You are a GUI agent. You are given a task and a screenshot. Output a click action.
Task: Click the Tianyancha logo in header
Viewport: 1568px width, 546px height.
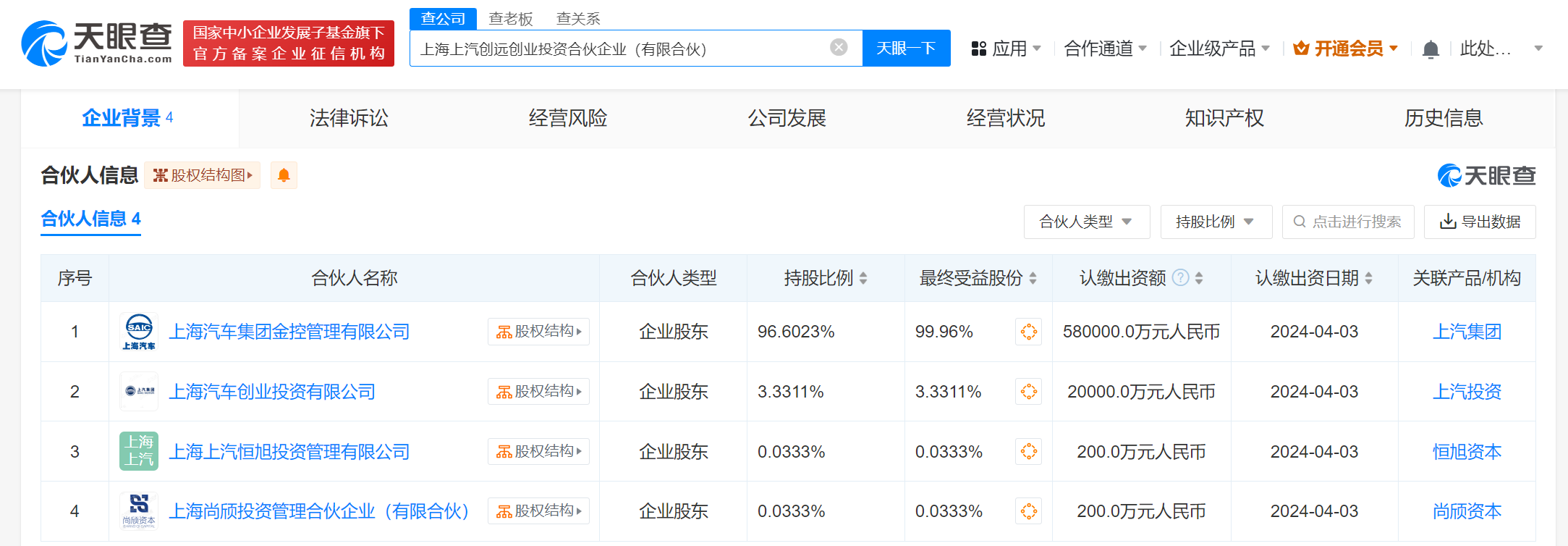coord(97,43)
